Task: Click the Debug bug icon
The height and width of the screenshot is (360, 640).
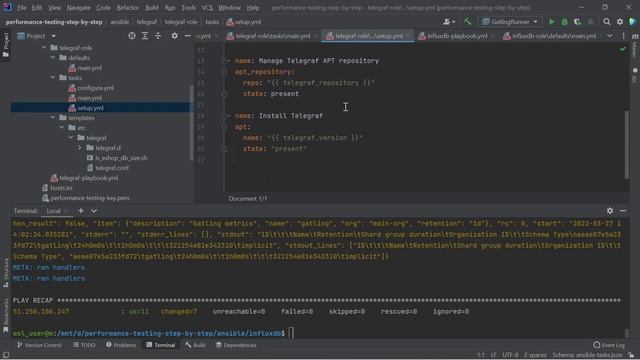Action: (x=564, y=22)
